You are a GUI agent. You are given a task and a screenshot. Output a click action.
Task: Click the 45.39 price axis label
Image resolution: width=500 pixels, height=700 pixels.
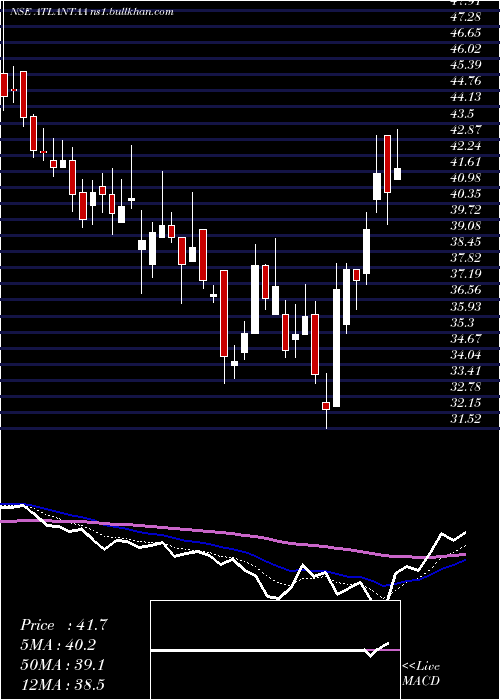(466, 65)
